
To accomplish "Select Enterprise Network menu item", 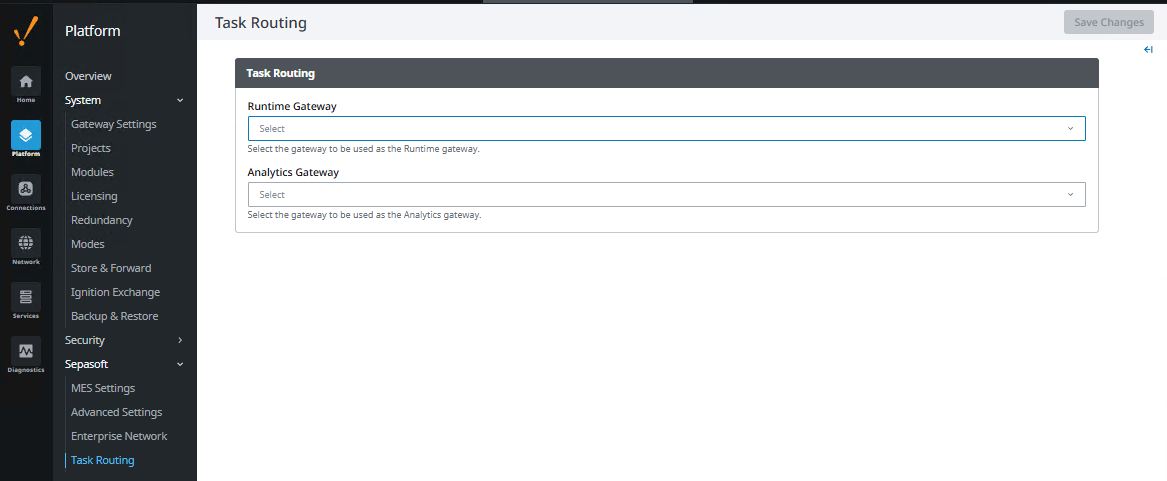I will tap(118, 436).
